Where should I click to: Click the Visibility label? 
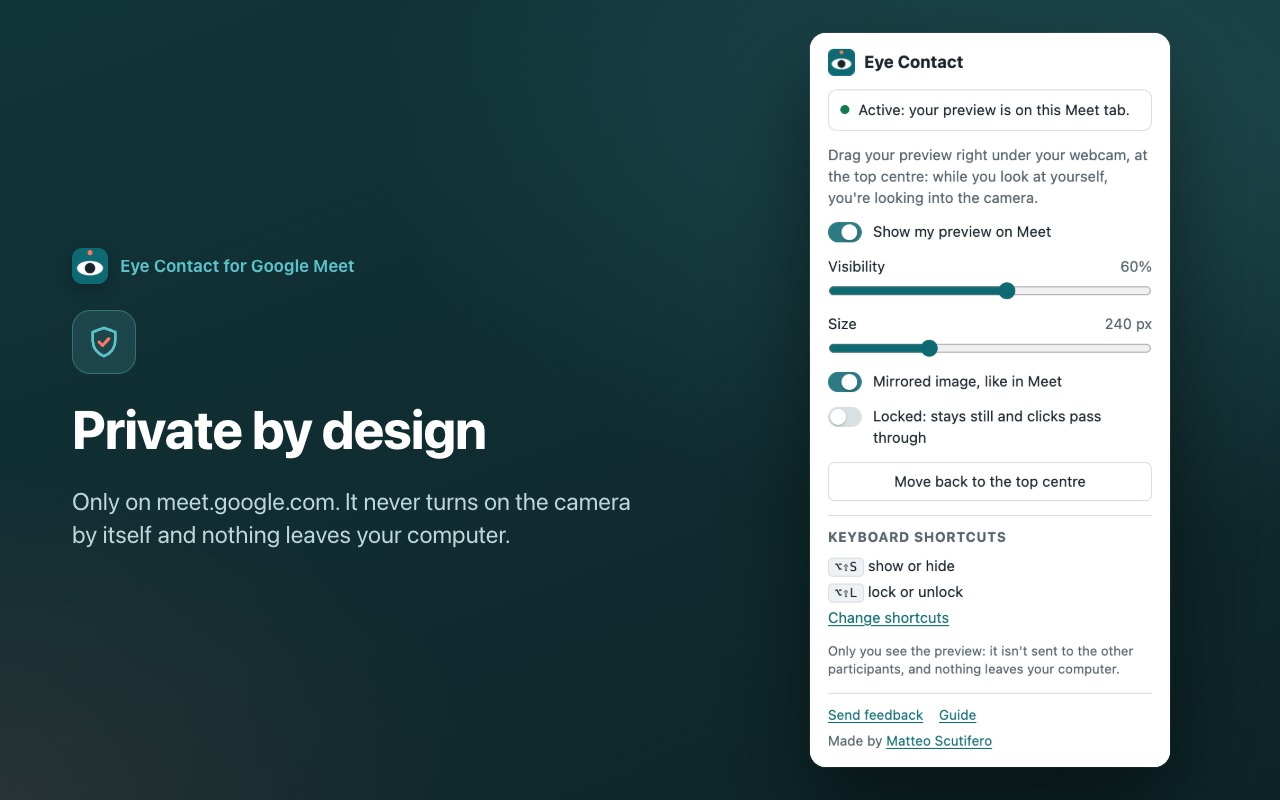856,267
